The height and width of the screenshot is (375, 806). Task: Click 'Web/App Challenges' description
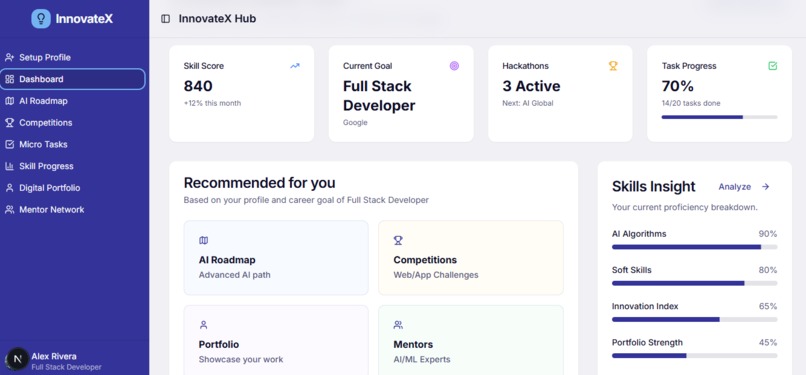click(x=436, y=275)
